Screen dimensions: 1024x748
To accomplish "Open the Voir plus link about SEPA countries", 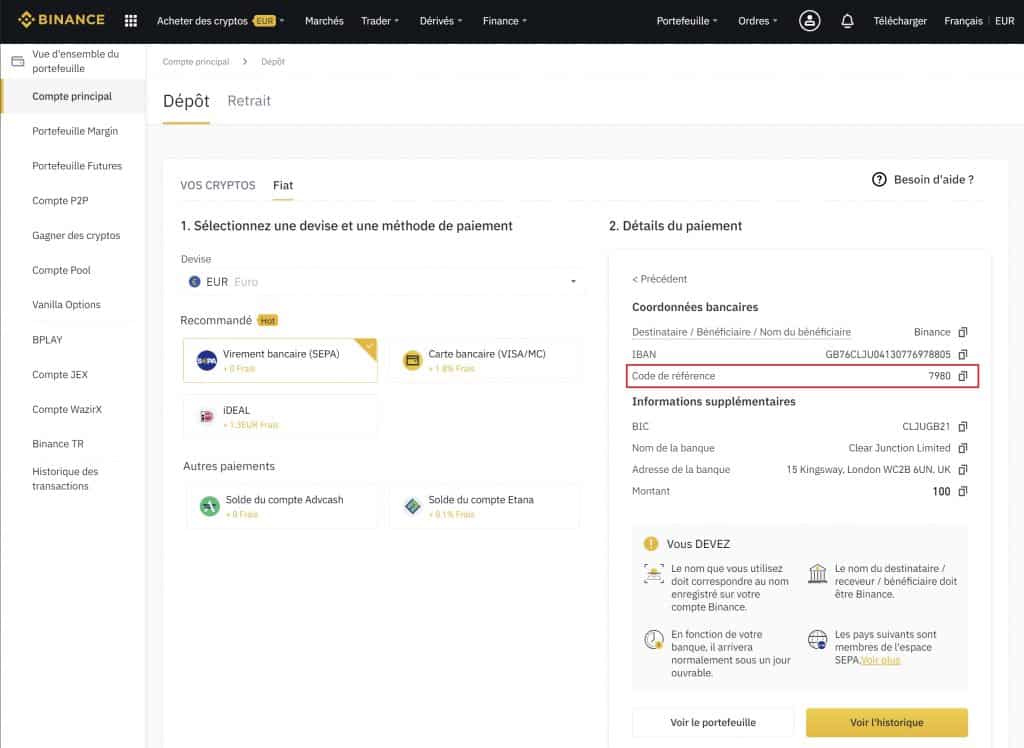I will (878, 658).
